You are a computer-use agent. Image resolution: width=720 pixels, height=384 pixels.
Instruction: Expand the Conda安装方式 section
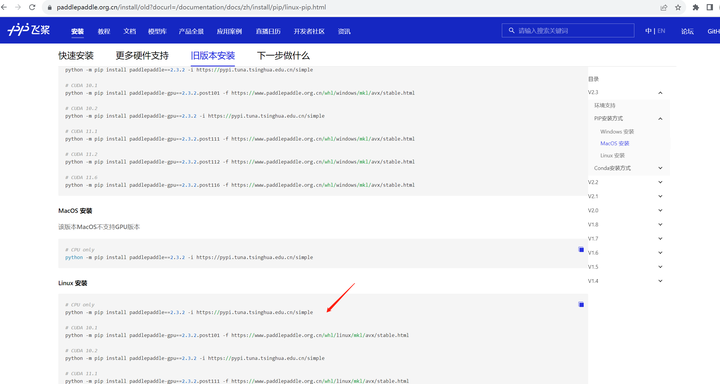click(660, 168)
